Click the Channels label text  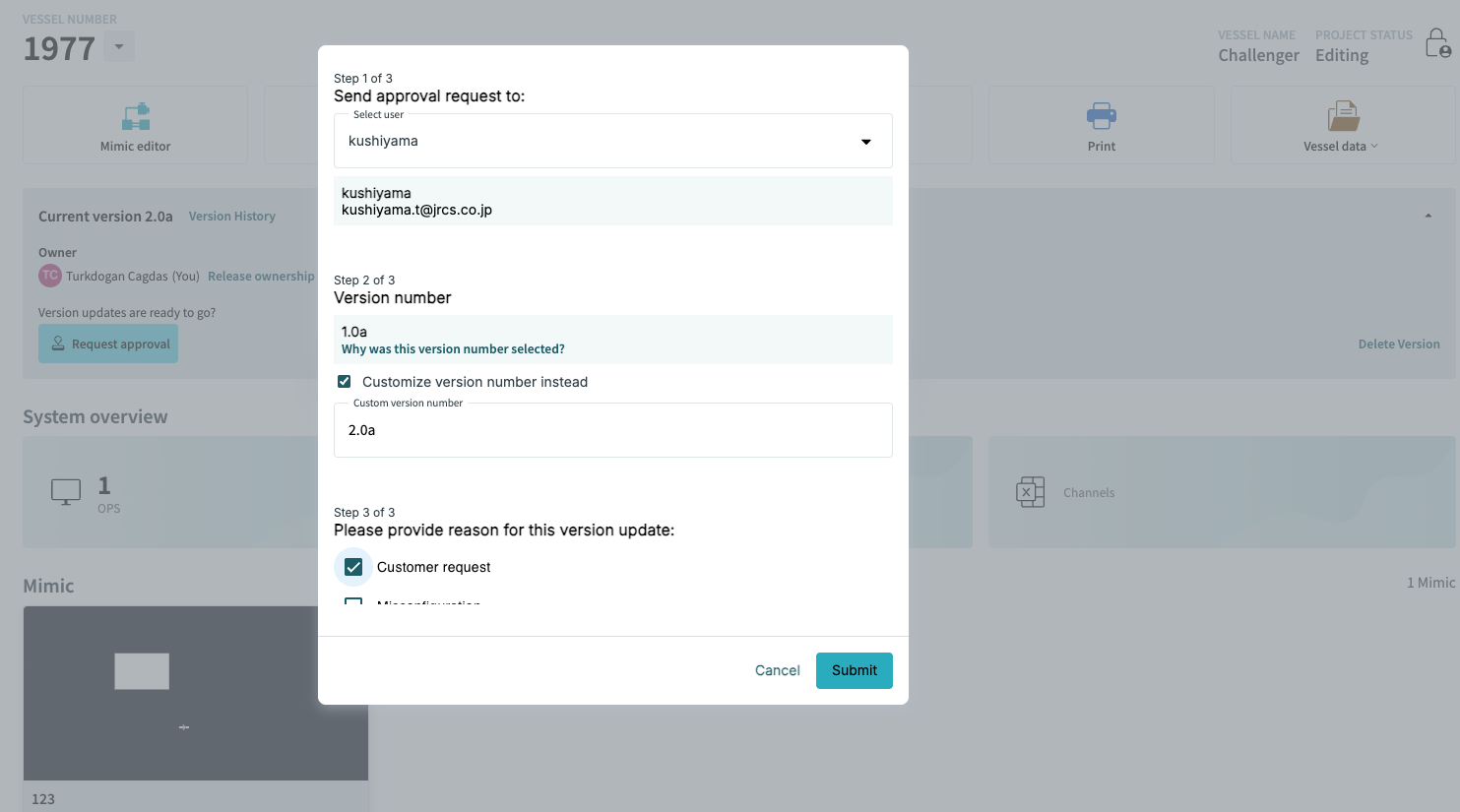pos(1089,493)
